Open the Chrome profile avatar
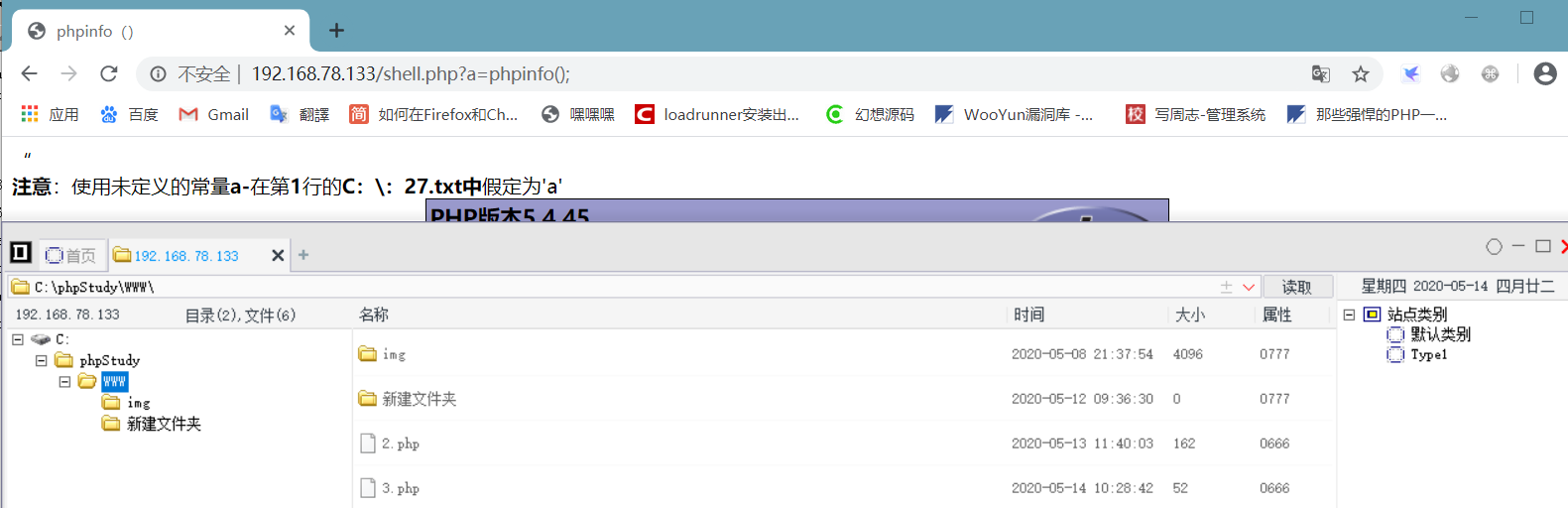 click(1545, 73)
